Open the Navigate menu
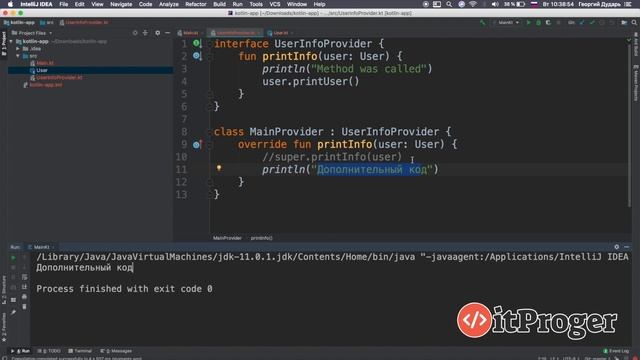This screenshot has width=640, height=360. pos(121,4)
